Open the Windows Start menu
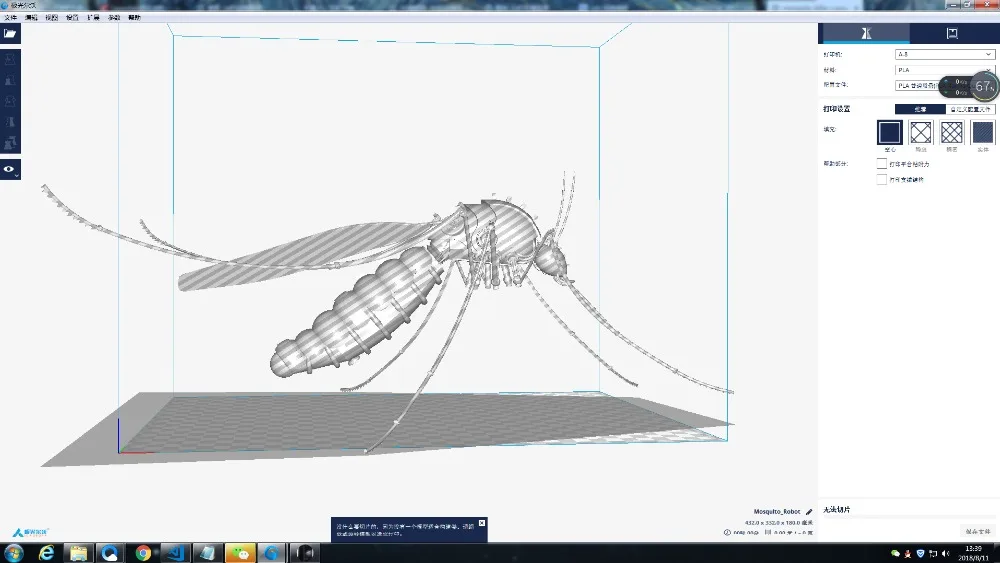 coord(13,553)
